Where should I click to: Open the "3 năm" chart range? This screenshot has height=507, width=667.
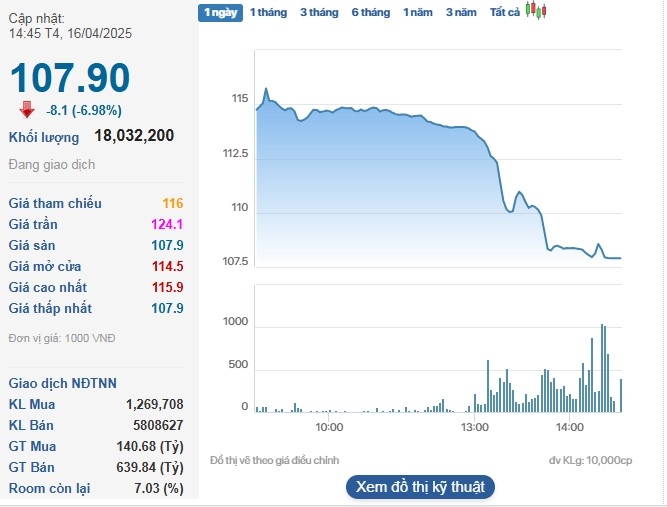point(461,12)
